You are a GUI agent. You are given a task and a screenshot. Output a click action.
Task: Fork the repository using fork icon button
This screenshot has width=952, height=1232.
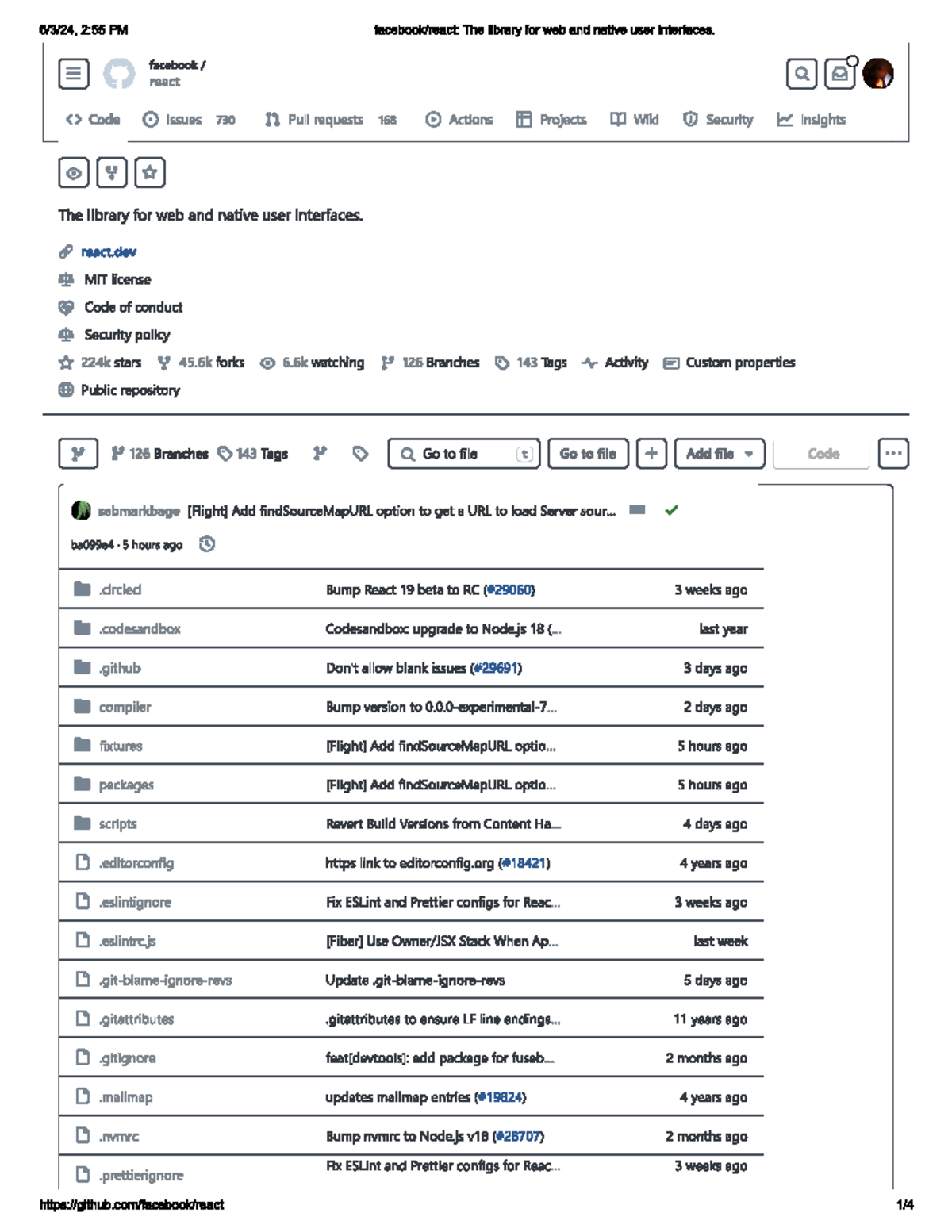point(112,173)
